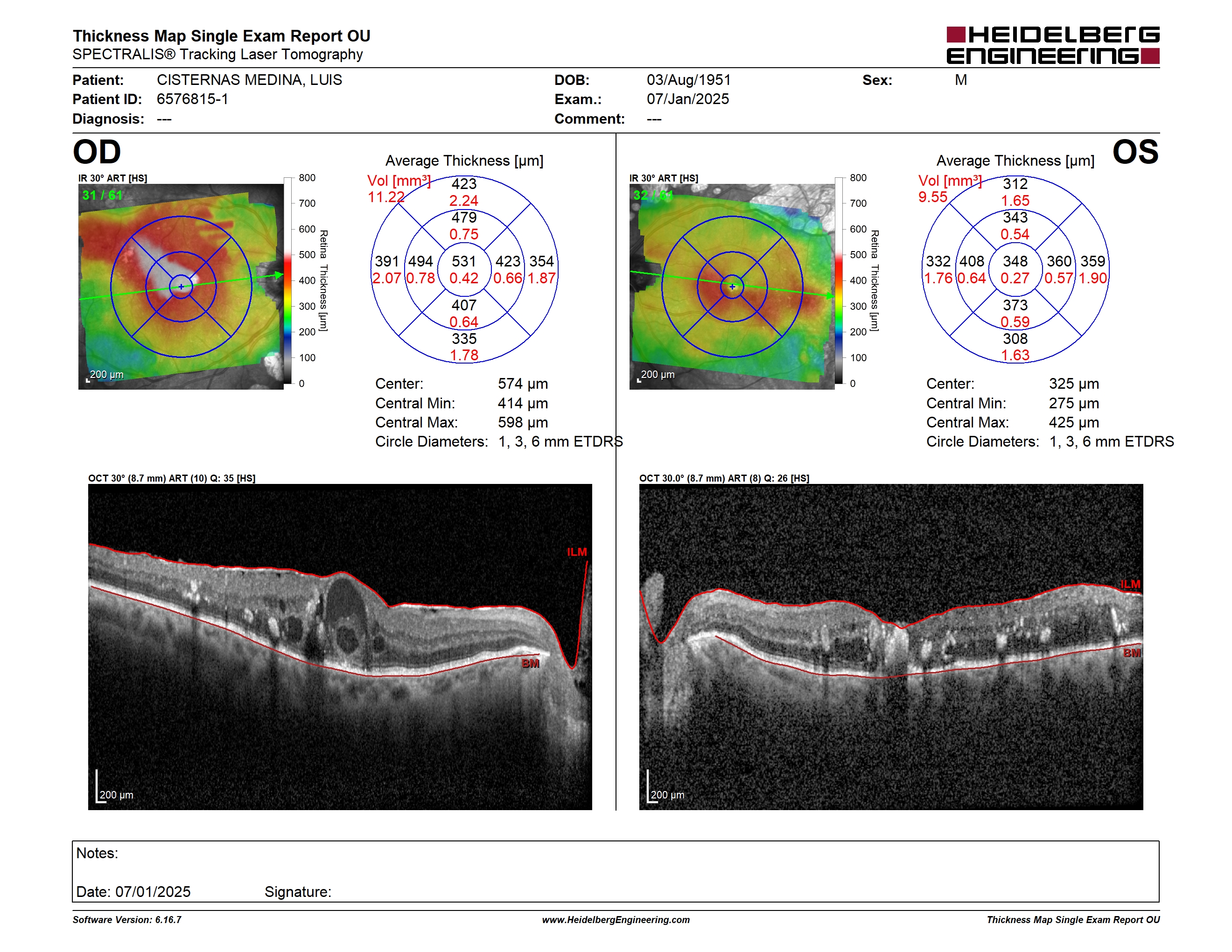Click OS outer right sector value 359

1092,261
